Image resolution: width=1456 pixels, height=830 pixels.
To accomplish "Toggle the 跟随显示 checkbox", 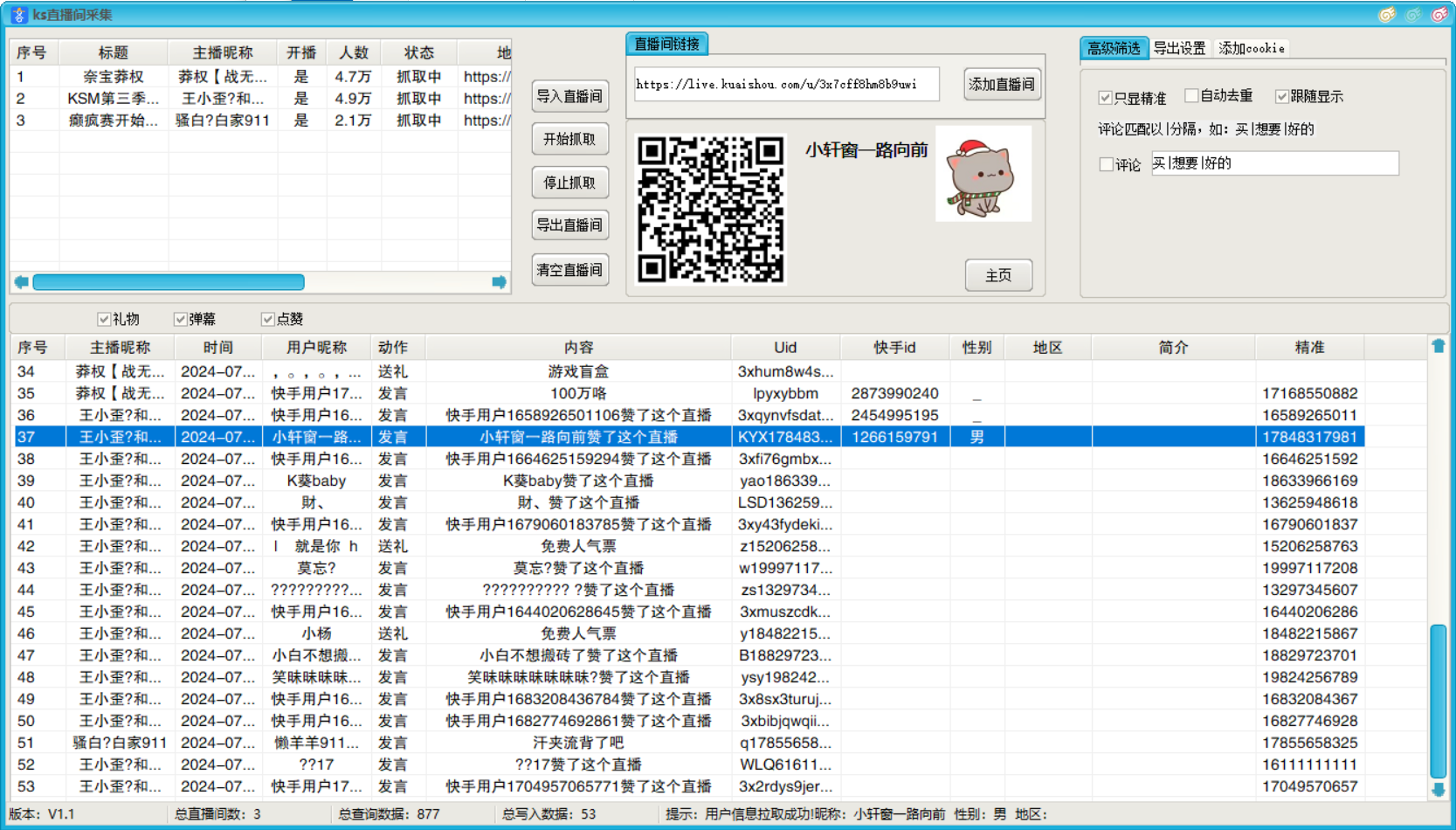I will point(1281,97).
